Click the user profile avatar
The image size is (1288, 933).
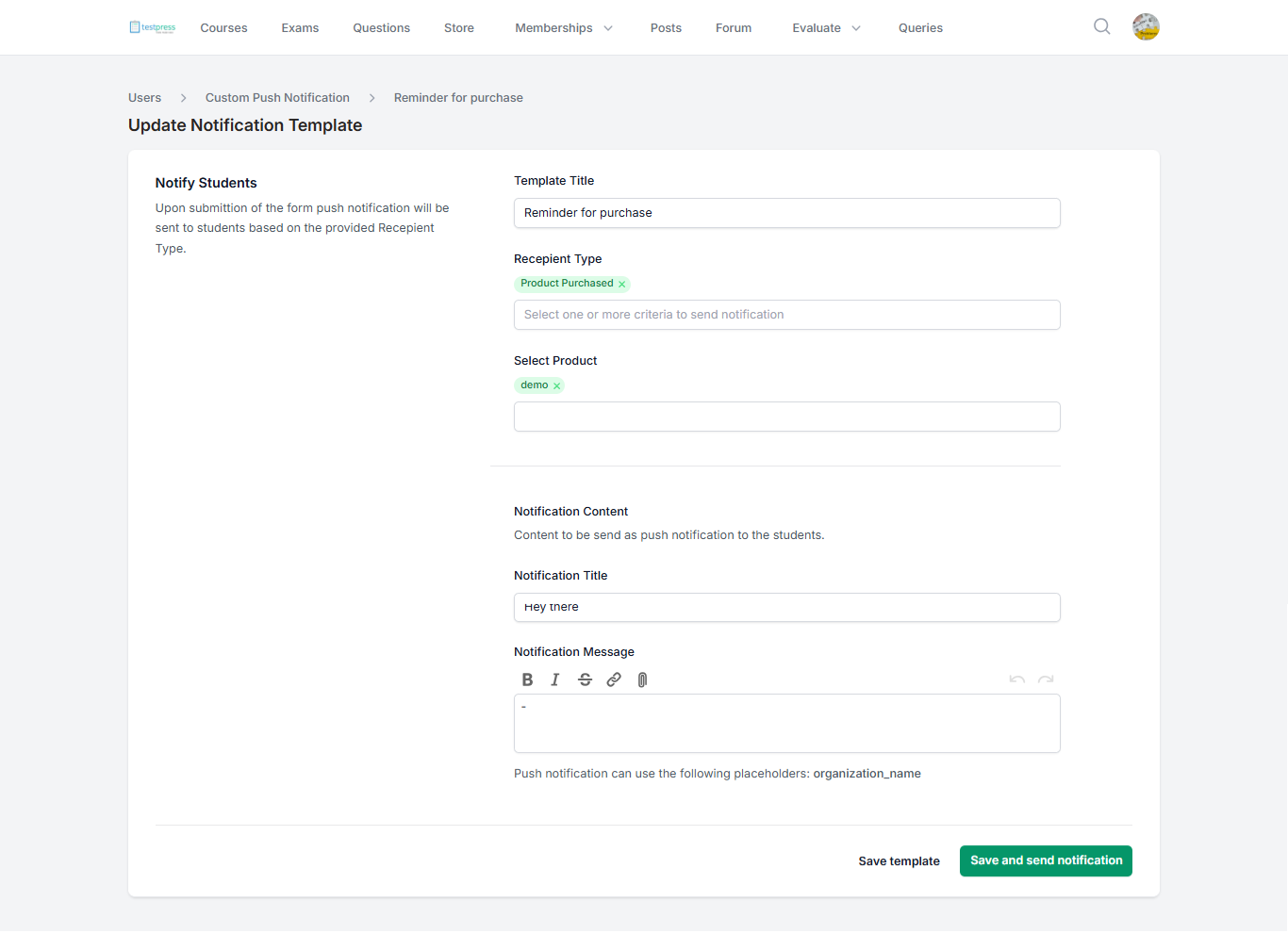tap(1146, 27)
